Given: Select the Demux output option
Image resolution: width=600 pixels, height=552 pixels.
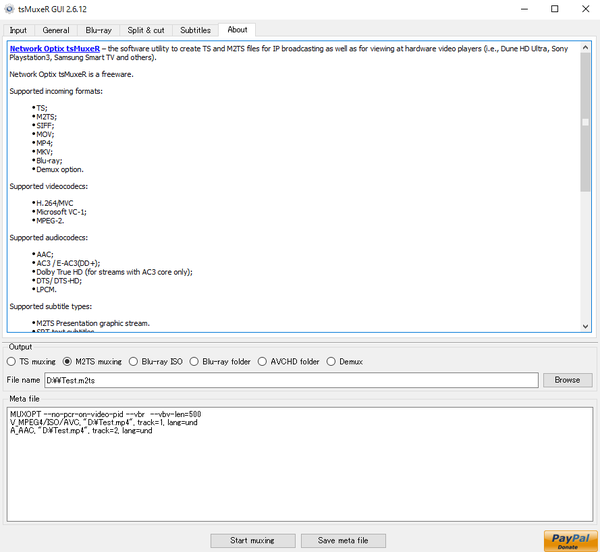Looking at the screenshot, I should click(344, 361).
